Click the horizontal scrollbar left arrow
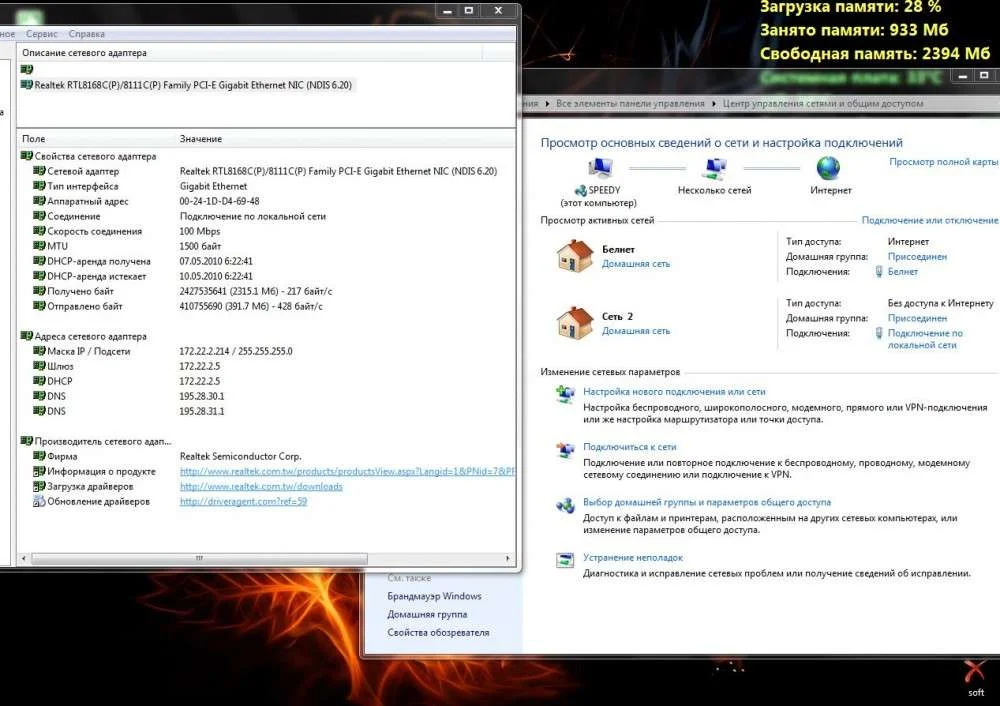 pos(24,558)
